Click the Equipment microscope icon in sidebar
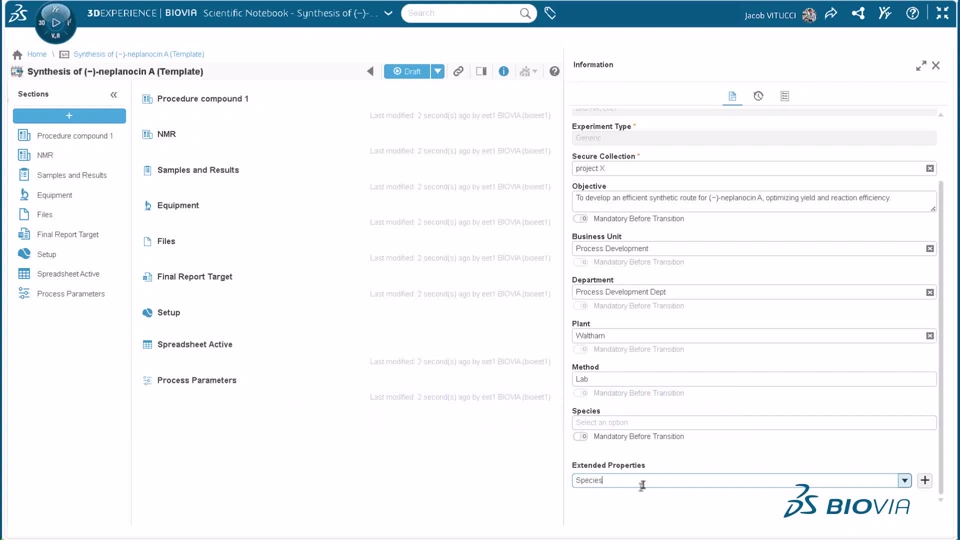 (x=24, y=195)
